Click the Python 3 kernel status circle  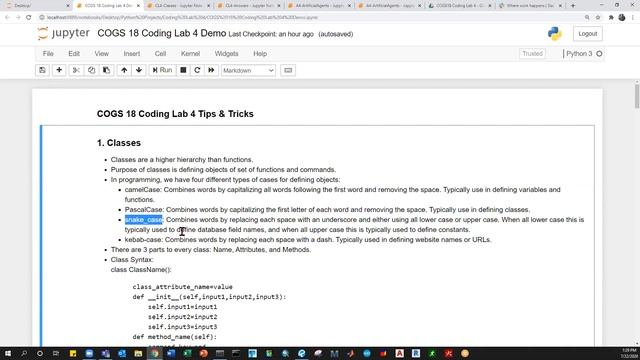pyautogui.click(x=599, y=53)
